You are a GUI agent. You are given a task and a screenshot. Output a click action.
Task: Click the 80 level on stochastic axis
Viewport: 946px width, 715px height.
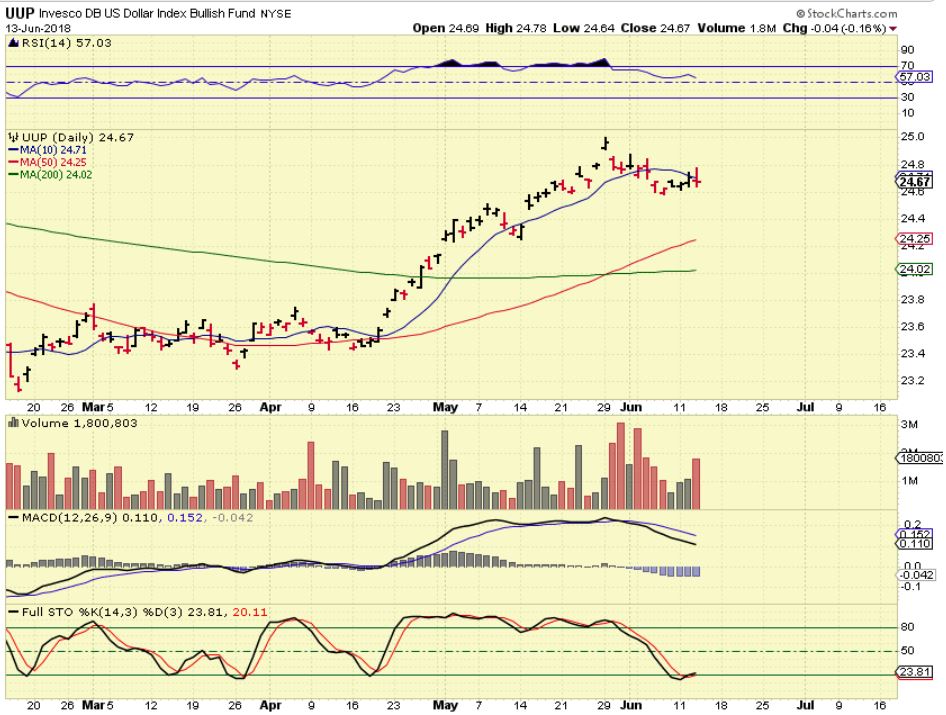pos(907,627)
